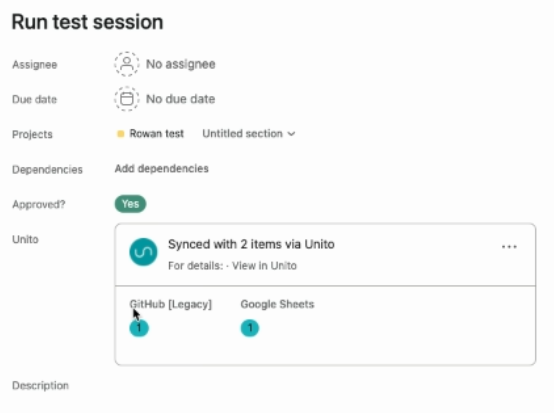Image resolution: width=554 pixels, height=413 pixels.
Task: Click the chevron beside Untitled section
Action: pyautogui.click(x=291, y=134)
